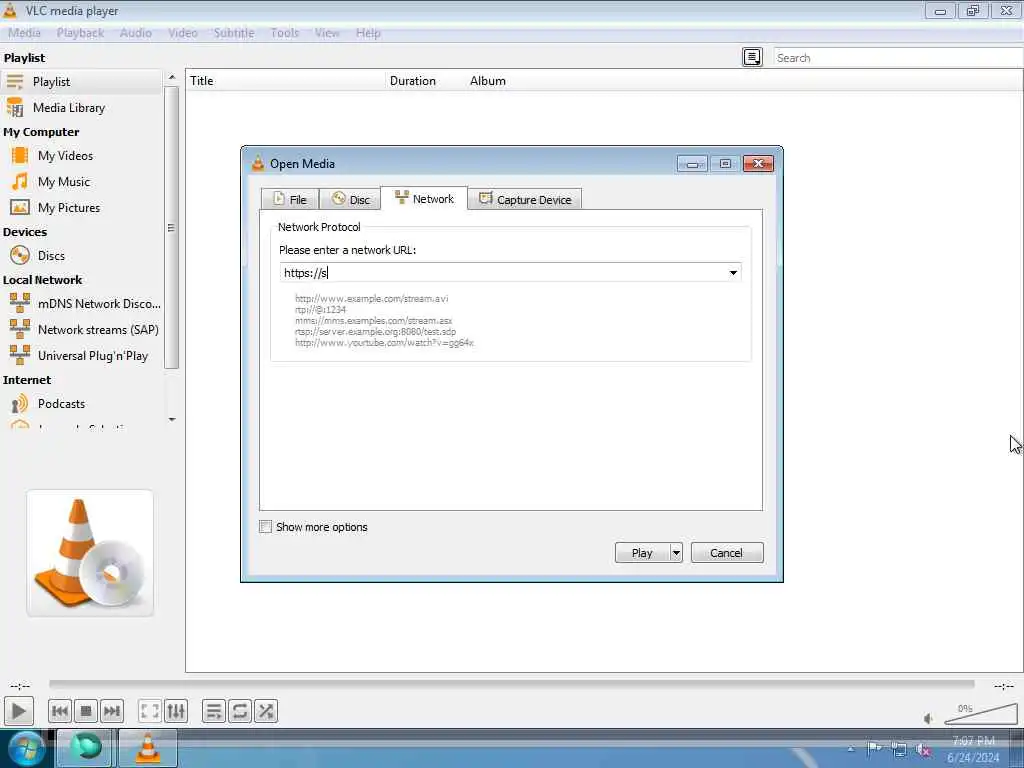This screenshot has height=768, width=1024.
Task: Open Action Center flag icon
Action: (x=874, y=749)
